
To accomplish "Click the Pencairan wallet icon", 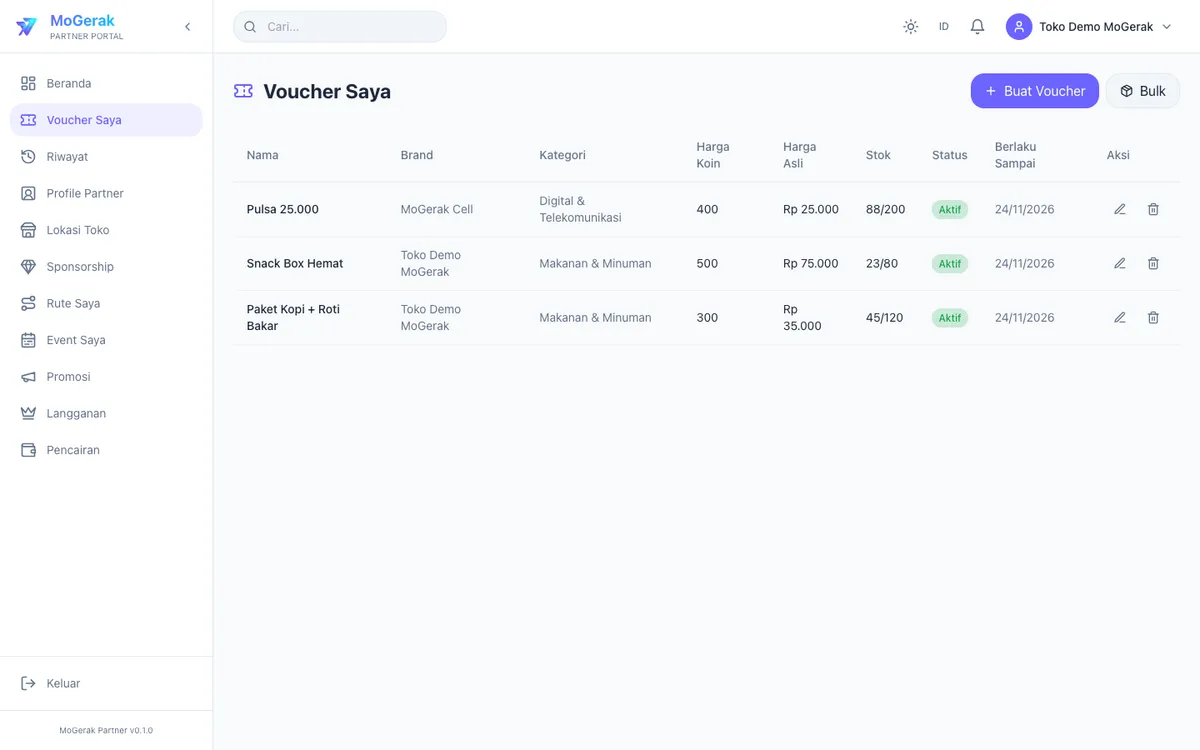I will point(28,450).
